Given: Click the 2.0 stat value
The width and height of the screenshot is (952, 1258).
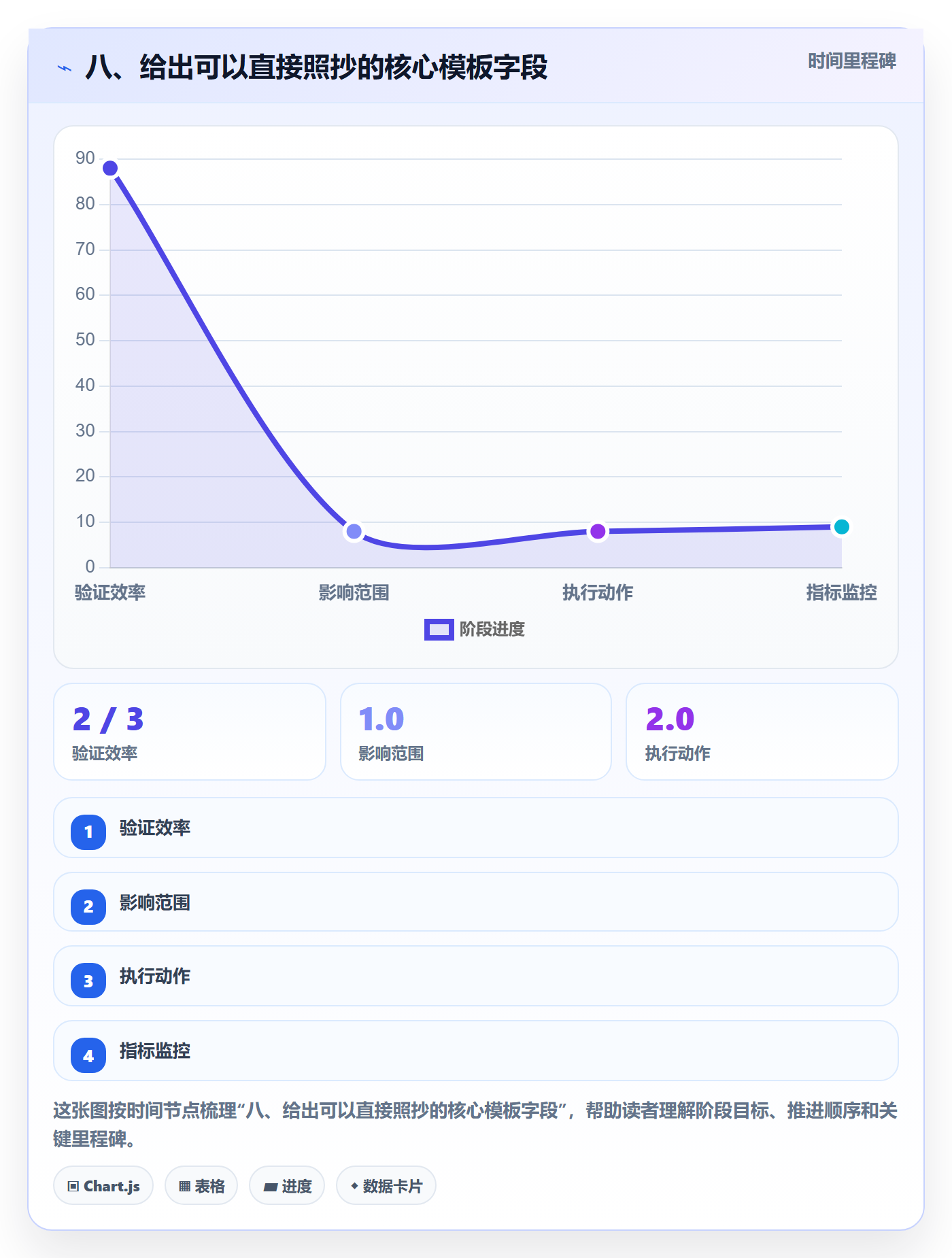Looking at the screenshot, I should pos(670,719).
